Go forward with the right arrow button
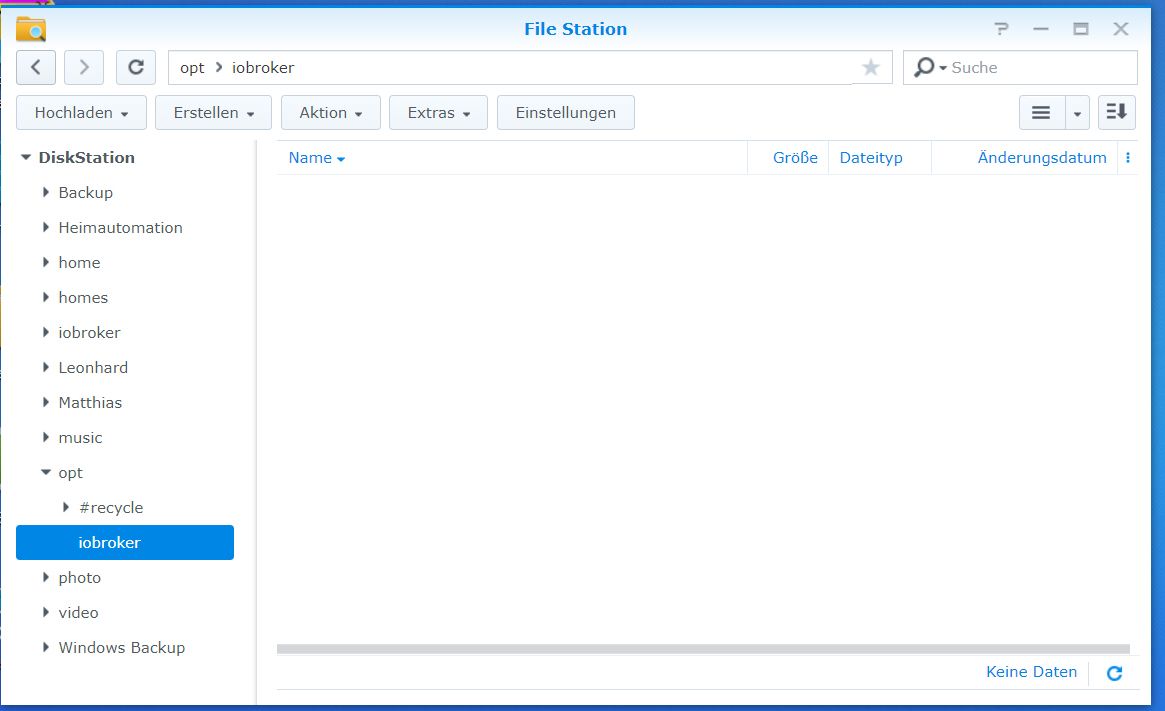Viewport: 1165px width, 711px height. pyautogui.click(x=84, y=68)
